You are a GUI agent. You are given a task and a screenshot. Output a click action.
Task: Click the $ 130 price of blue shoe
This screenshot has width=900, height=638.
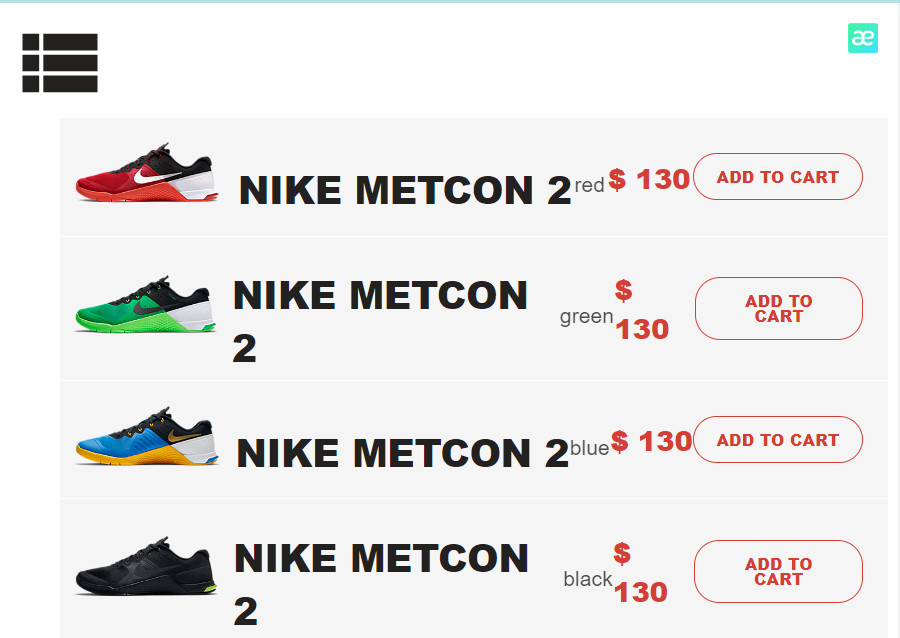(x=651, y=441)
